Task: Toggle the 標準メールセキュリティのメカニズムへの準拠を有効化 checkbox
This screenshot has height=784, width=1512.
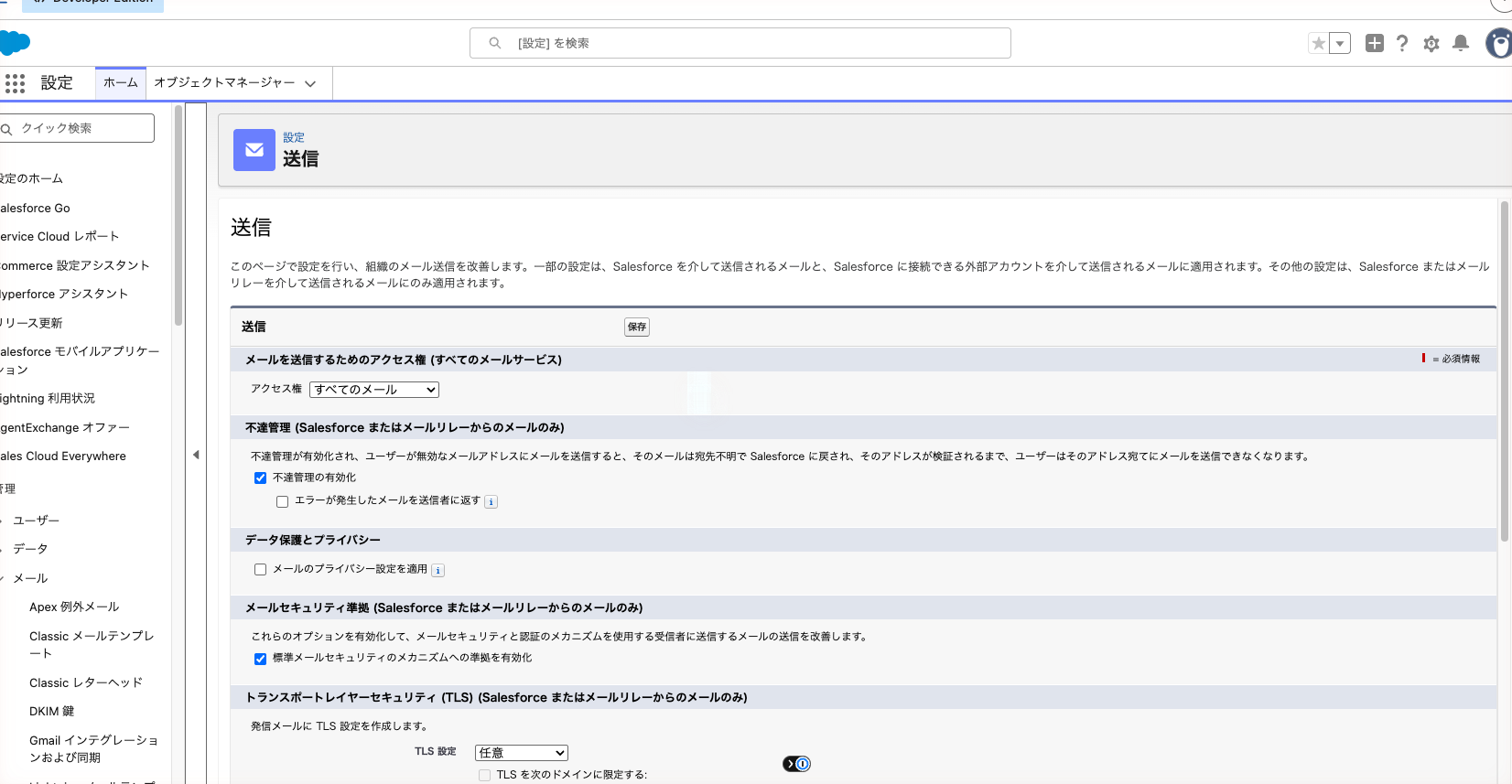Action: (260, 659)
